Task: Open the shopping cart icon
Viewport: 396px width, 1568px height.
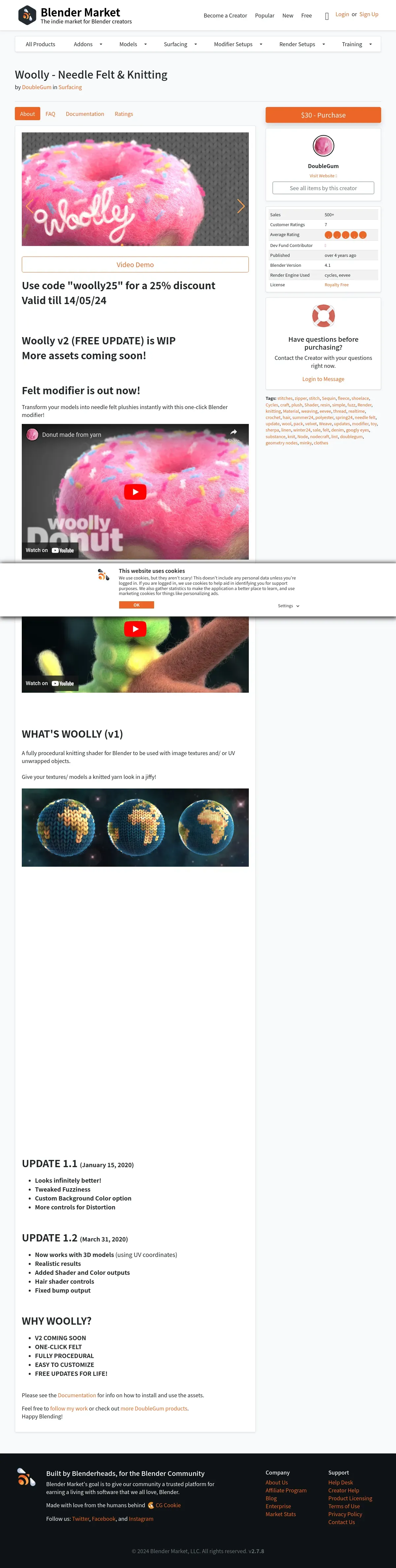Action: pos(327,16)
